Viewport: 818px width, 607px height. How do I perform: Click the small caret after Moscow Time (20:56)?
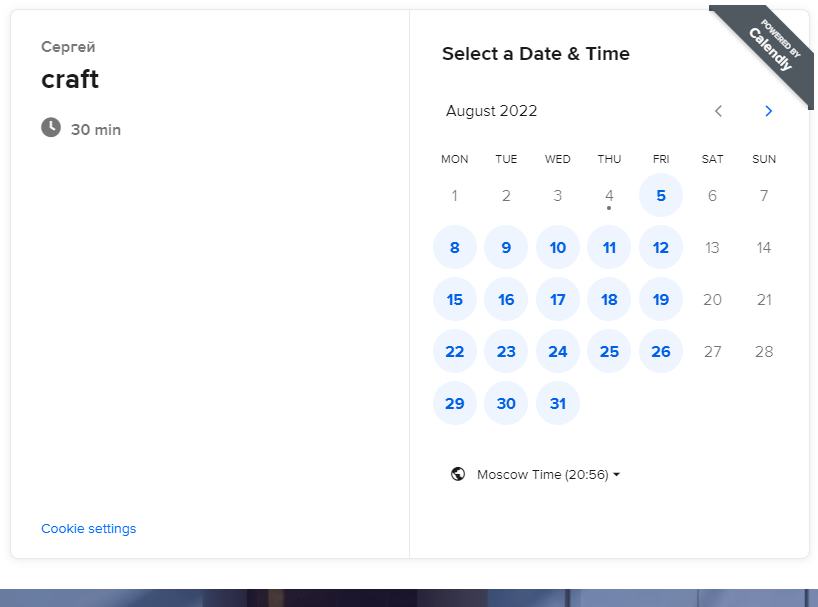[617, 475]
